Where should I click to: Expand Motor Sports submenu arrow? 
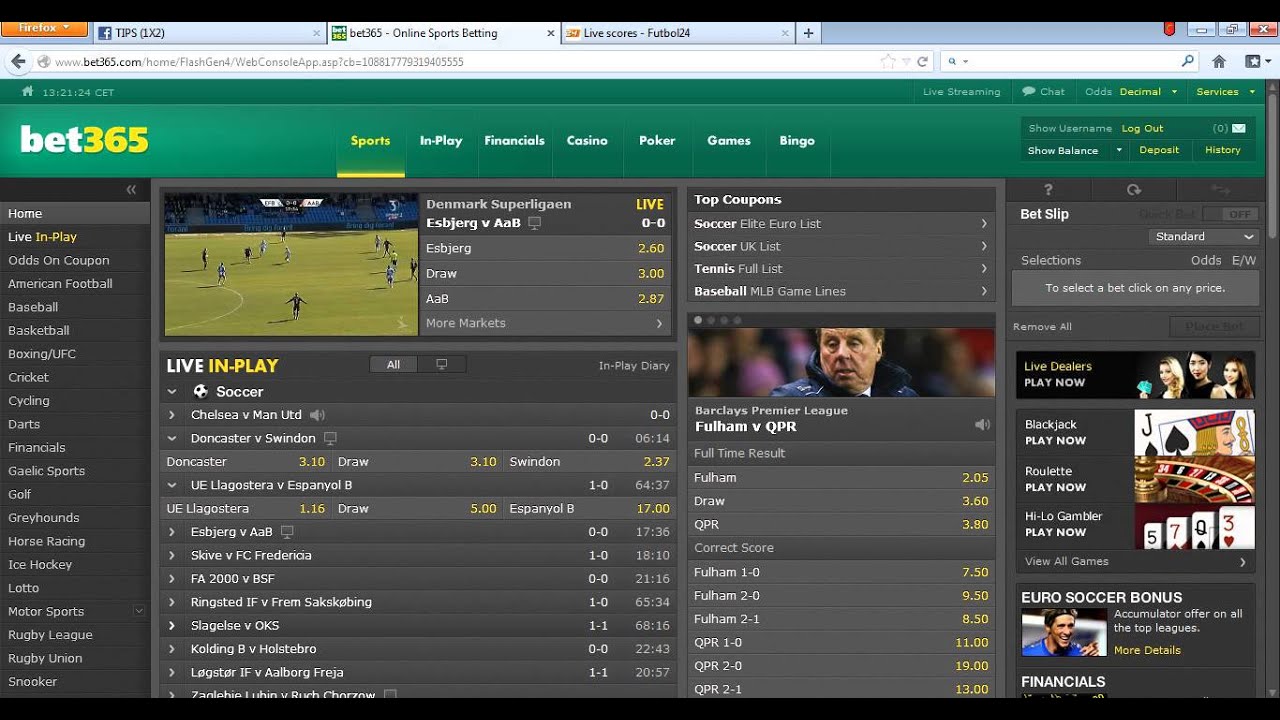point(139,611)
